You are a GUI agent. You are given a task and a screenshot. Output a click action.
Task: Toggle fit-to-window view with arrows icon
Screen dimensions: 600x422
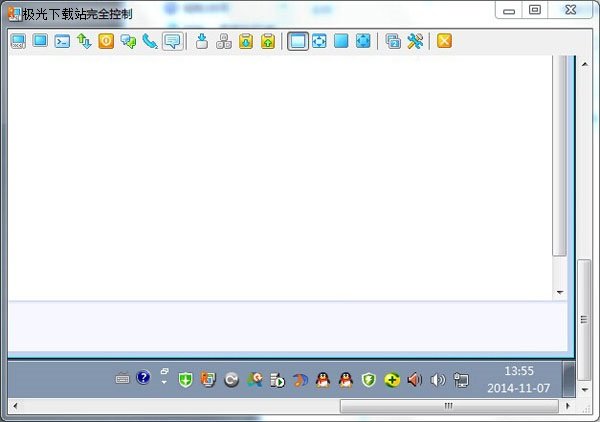(x=319, y=41)
